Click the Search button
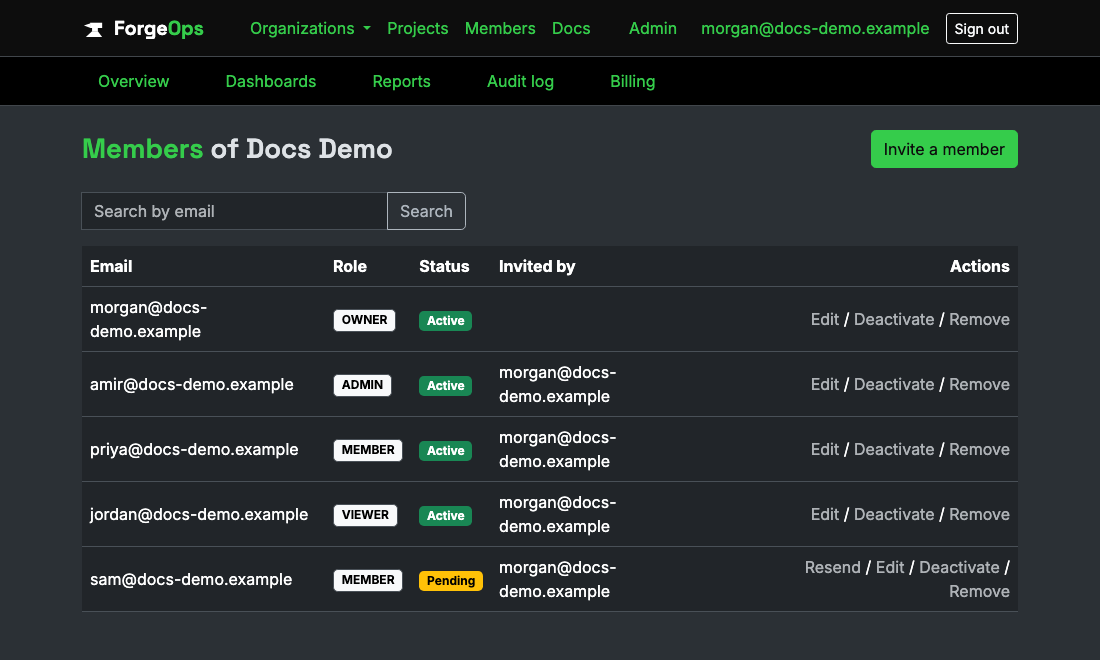Screen dimensions: 1100x660 426,211
